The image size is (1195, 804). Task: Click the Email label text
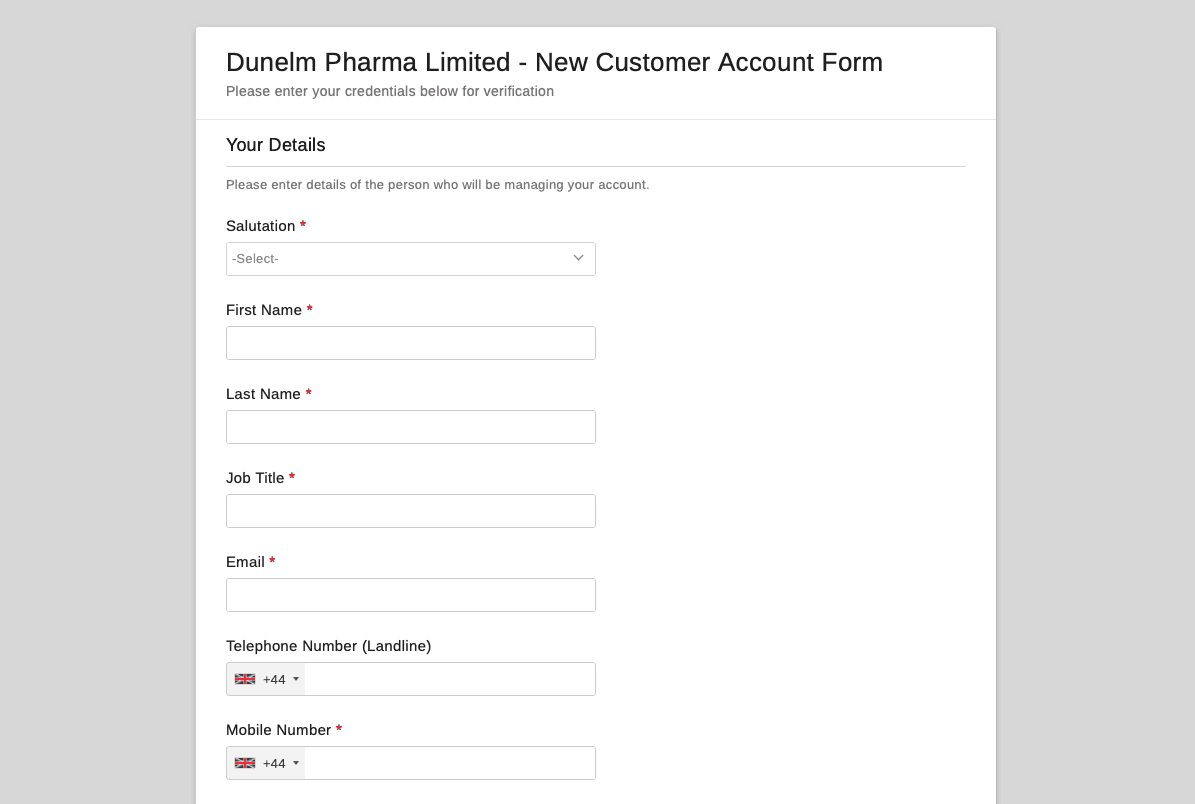245,562
